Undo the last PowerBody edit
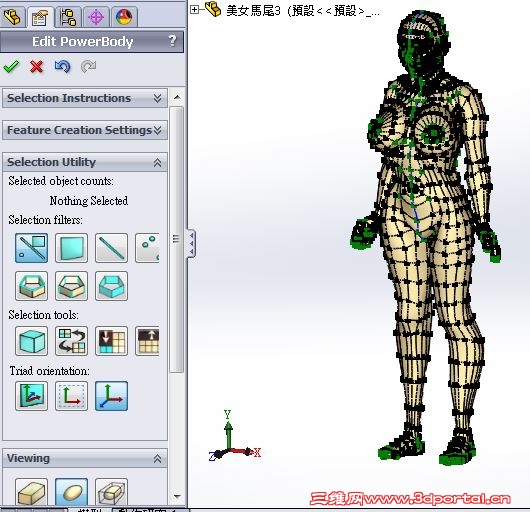This screenshot has width=530, height=512. click(63, 66)
